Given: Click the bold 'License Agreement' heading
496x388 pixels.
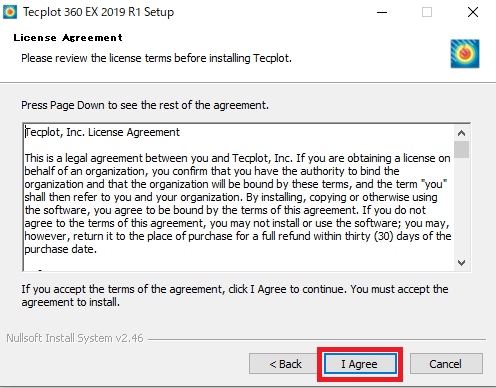Looking at the screenshot, I should tap(68, 38).
